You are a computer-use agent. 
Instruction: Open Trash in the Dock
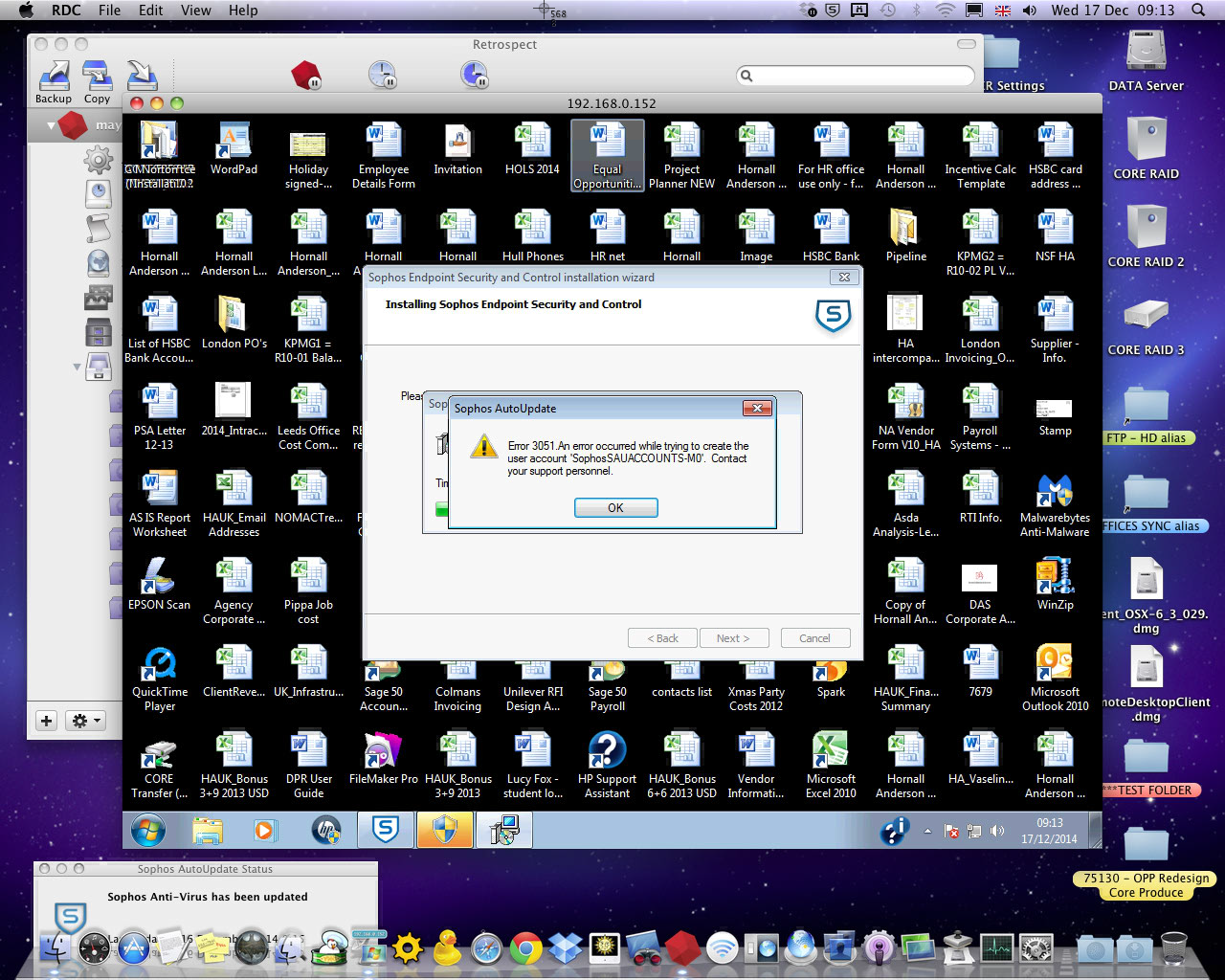(x=1173, y=947)
